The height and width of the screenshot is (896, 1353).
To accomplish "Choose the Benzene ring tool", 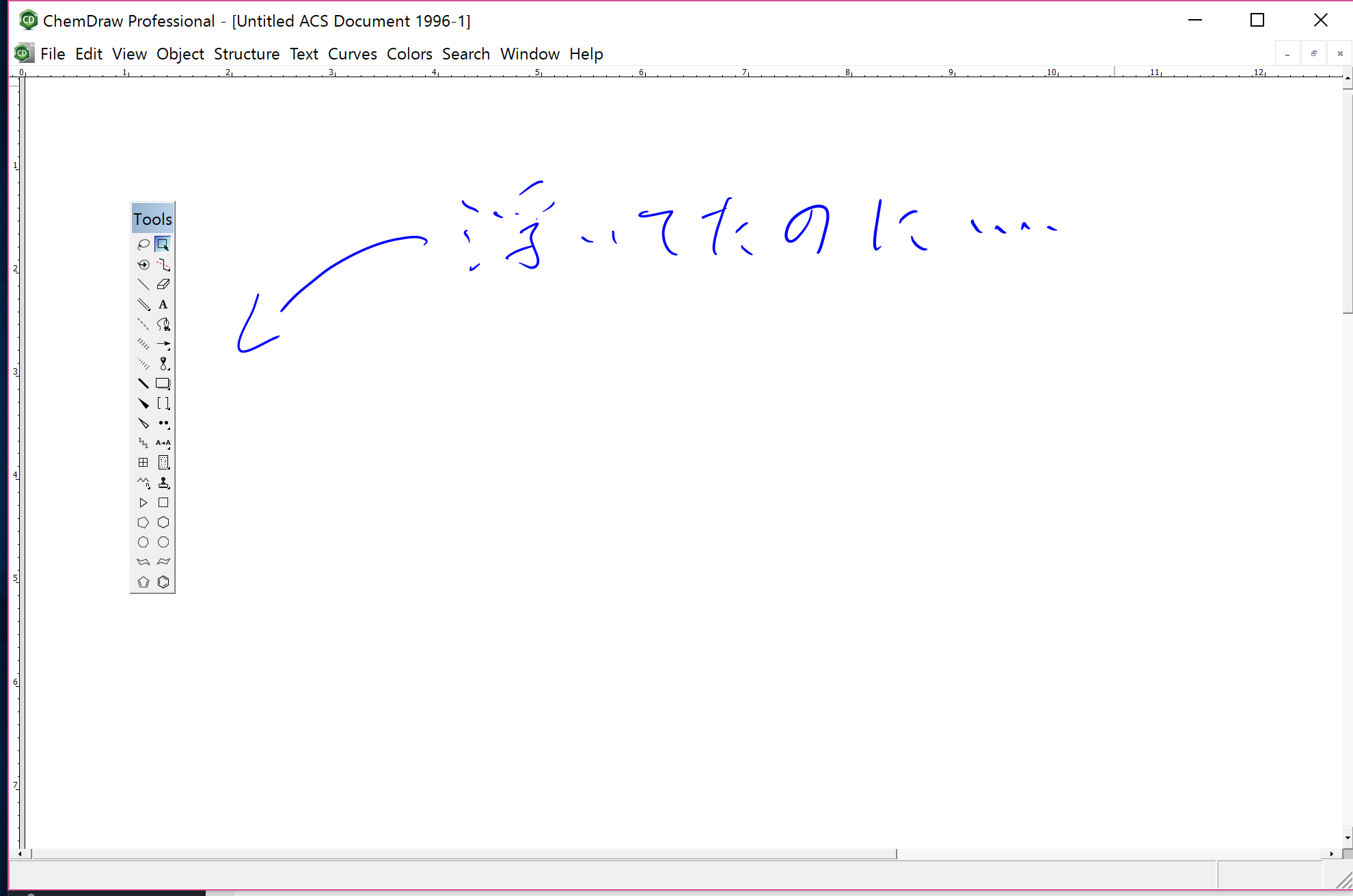I will point(163,582).
